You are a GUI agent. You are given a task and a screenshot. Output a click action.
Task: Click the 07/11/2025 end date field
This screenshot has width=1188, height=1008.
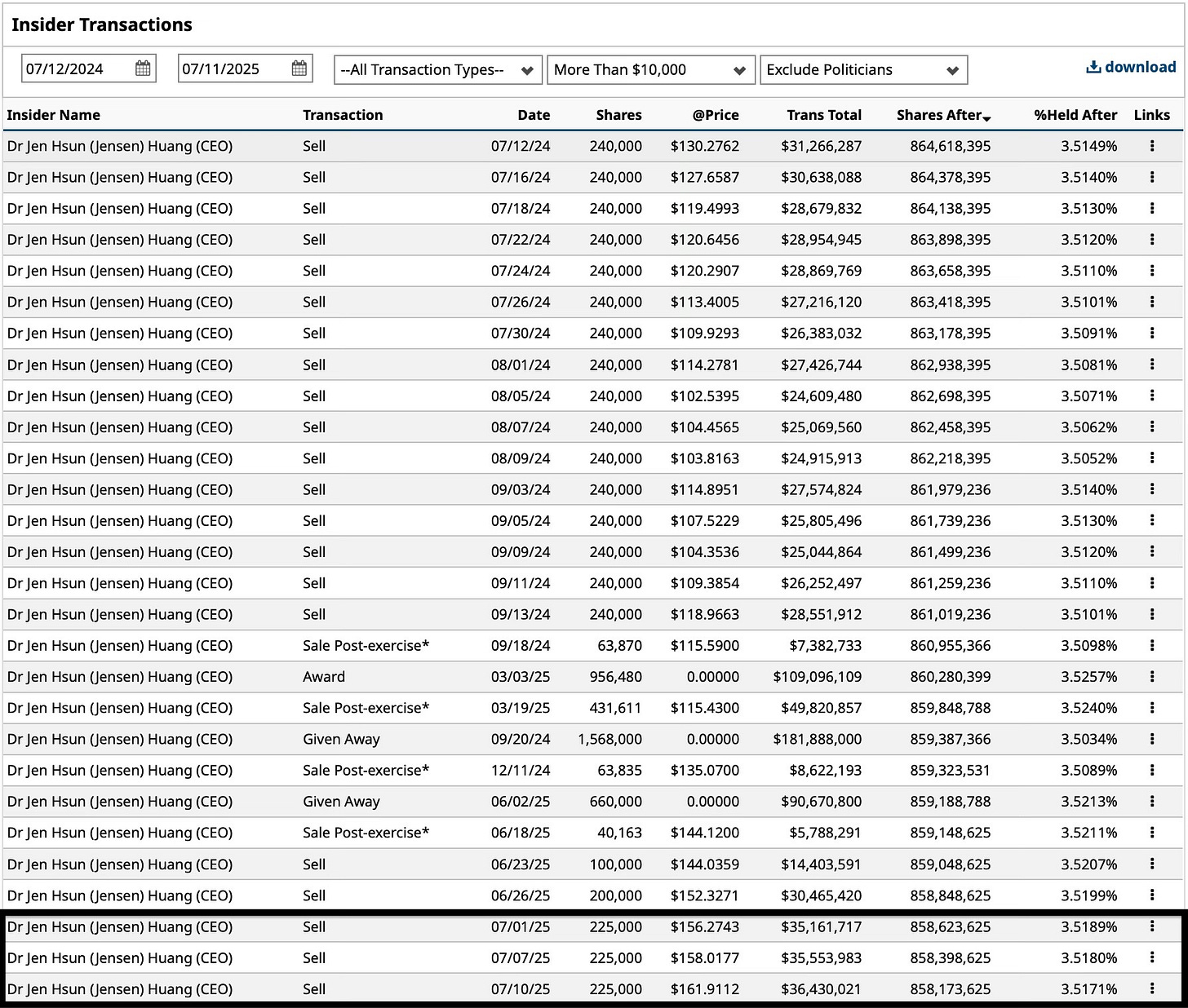245,69
